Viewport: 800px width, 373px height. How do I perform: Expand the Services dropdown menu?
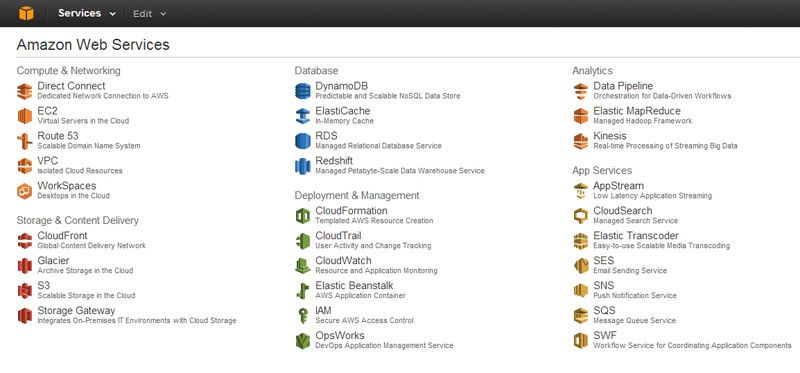[87, 14]
